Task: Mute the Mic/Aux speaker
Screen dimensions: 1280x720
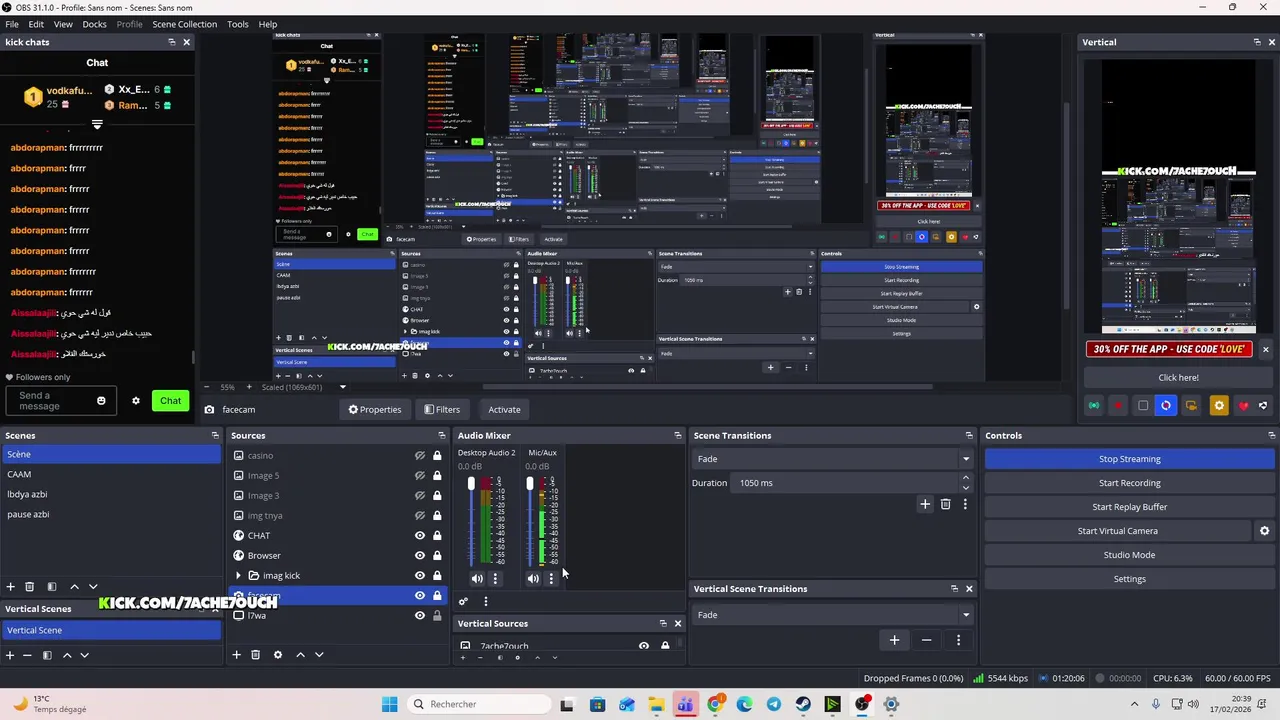Action: (x=533, y=578)
